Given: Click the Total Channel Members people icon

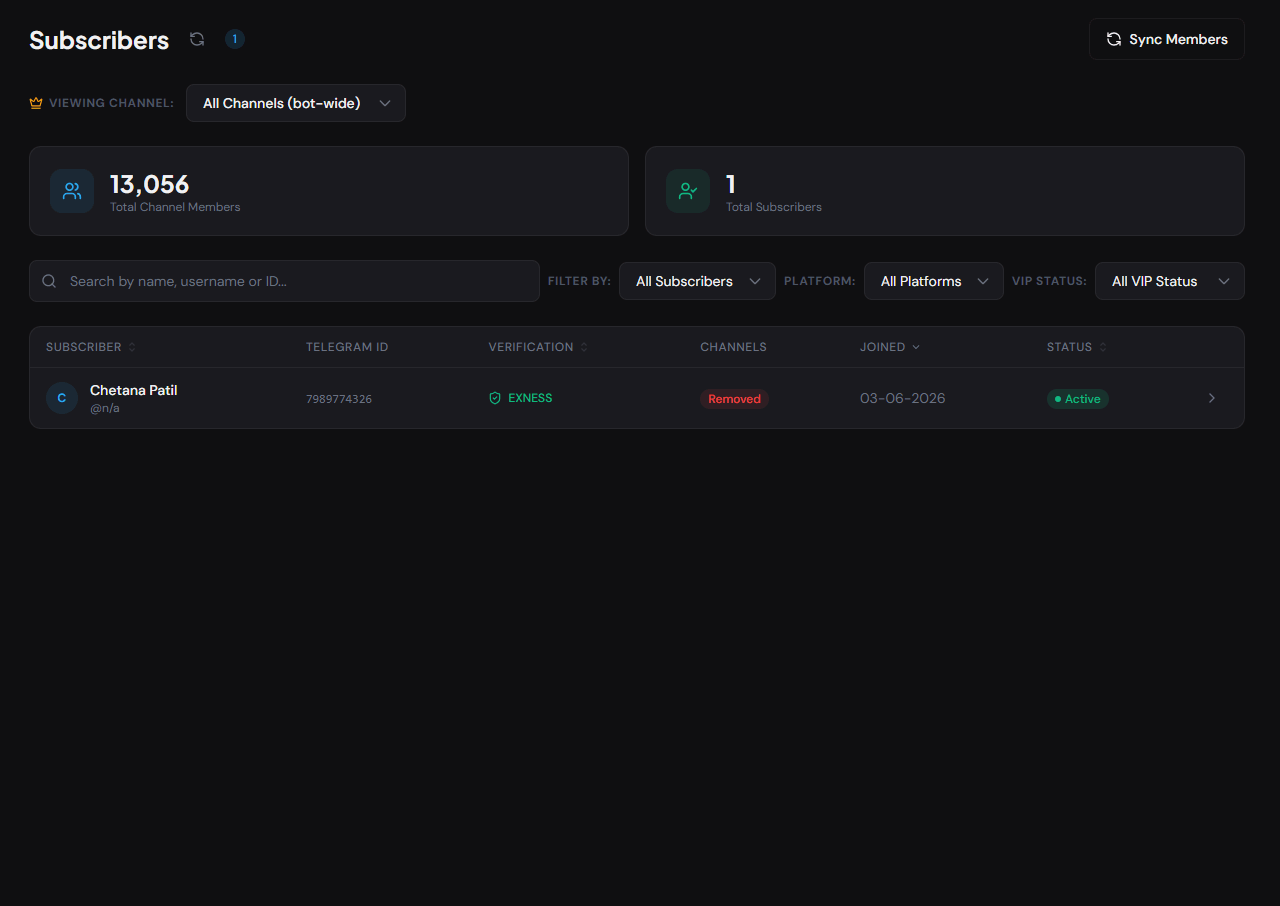Looking at the screenshot, I should coord(72,191).
